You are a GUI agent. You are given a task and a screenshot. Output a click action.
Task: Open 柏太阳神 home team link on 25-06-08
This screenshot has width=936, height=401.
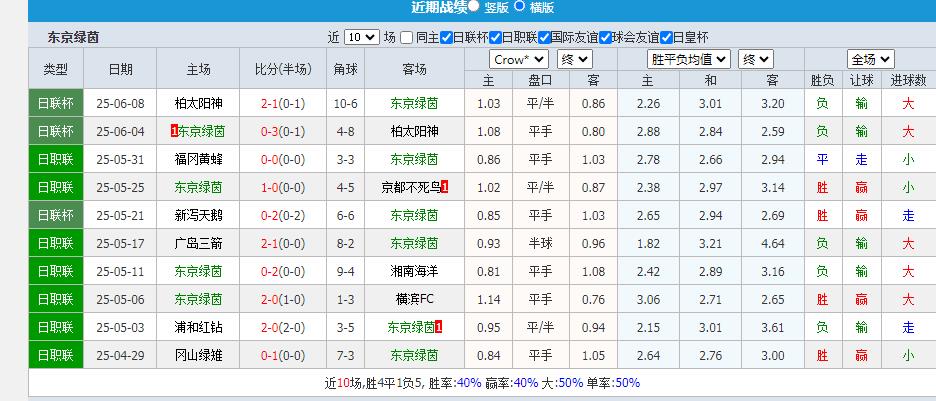198,103
